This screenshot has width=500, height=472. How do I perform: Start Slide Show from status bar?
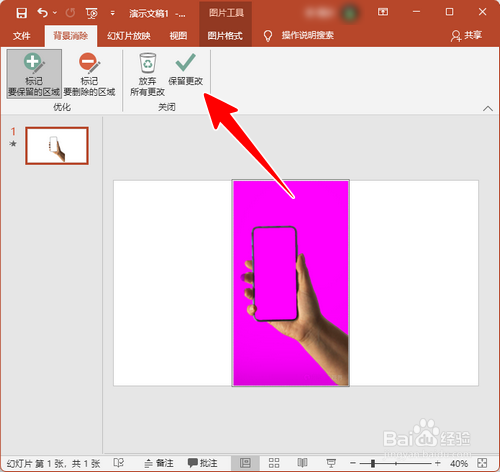[x=331, y=463]
